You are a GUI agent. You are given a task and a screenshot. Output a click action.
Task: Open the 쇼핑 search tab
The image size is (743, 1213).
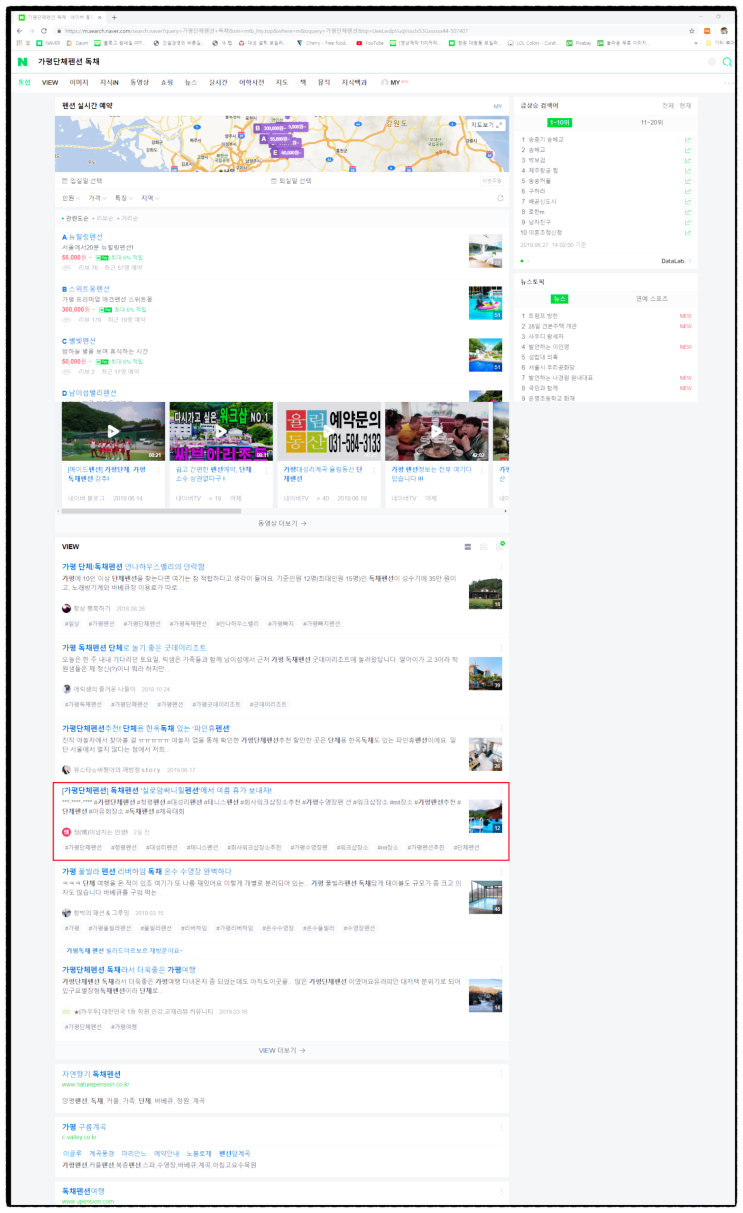166,82
